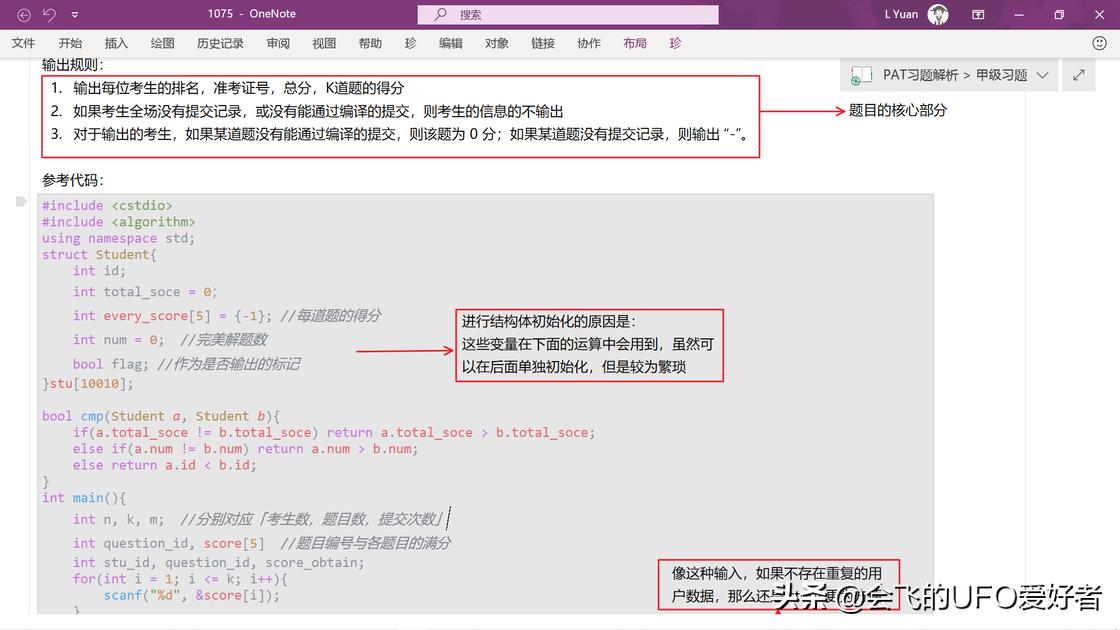
Task: Switch to the 插入 tab
Action: click(116, 43)
